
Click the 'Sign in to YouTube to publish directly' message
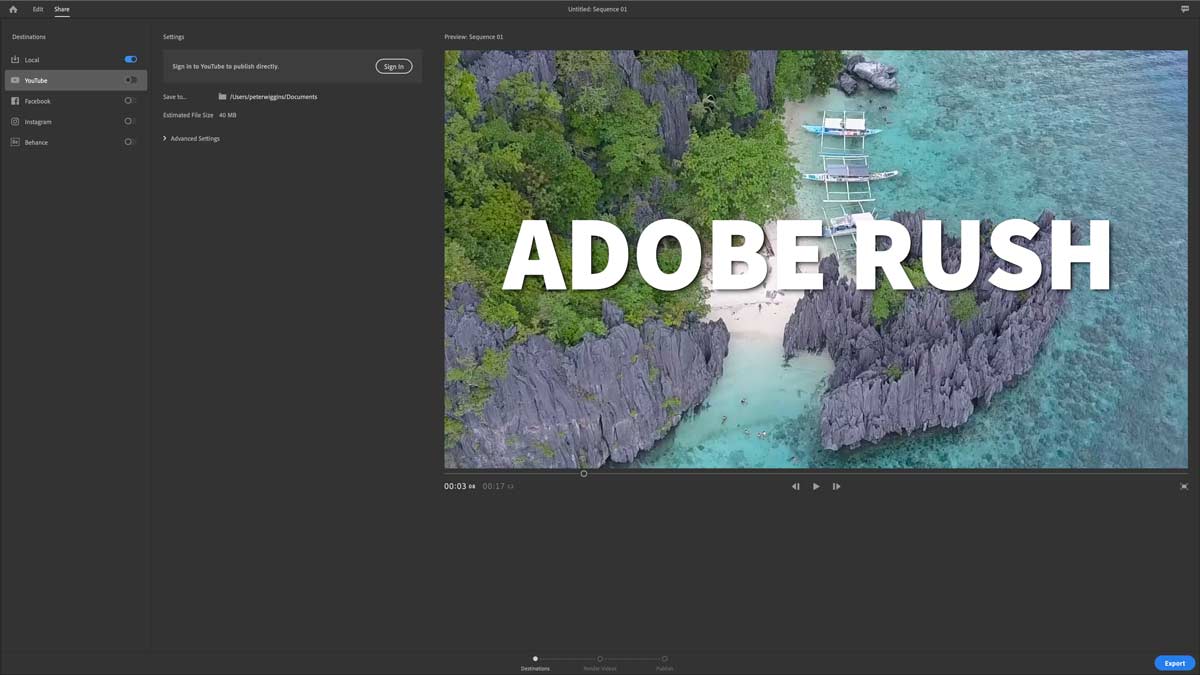(x=226, y=66)
